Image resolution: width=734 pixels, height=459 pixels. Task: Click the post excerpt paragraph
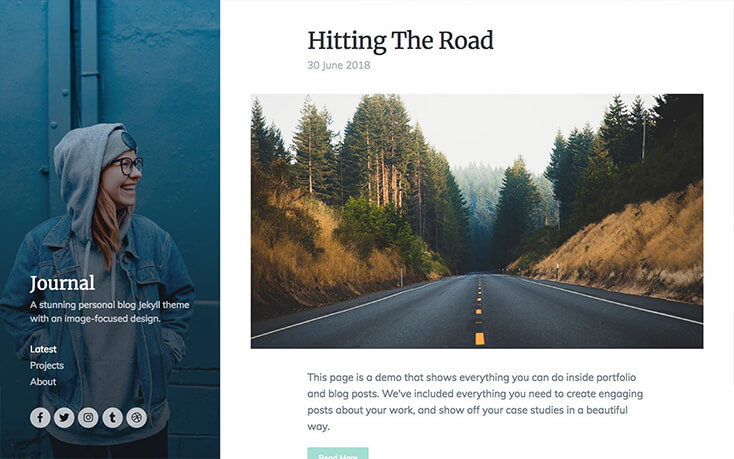(475, 402)
